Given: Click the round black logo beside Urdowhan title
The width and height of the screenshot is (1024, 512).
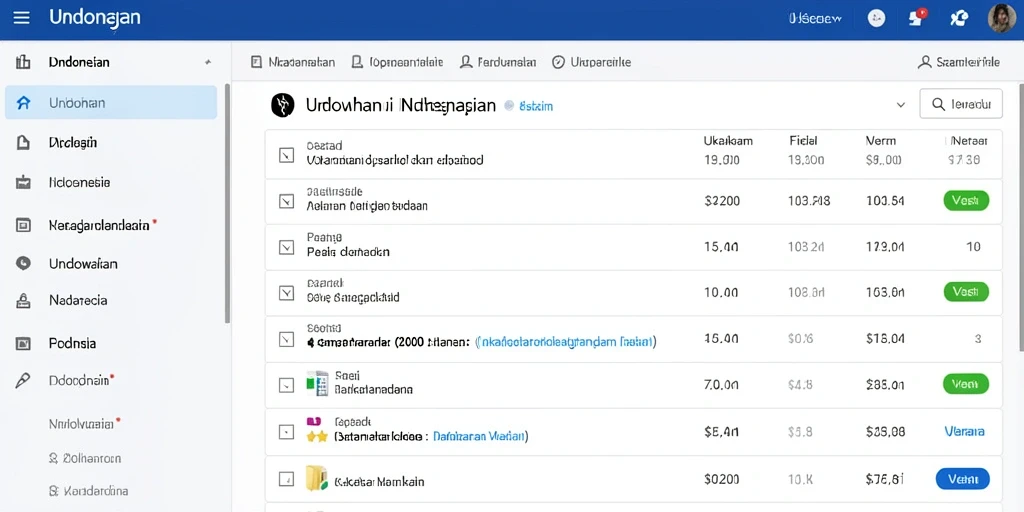Looking at the screenshot, I should coord(282,105).
